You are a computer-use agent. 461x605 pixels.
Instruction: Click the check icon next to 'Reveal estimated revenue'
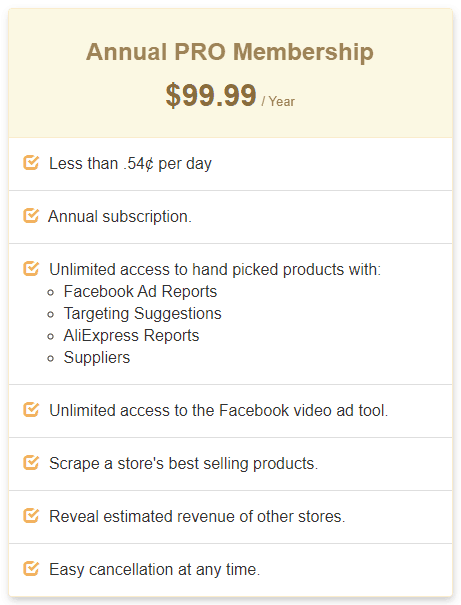coord(31,515)
